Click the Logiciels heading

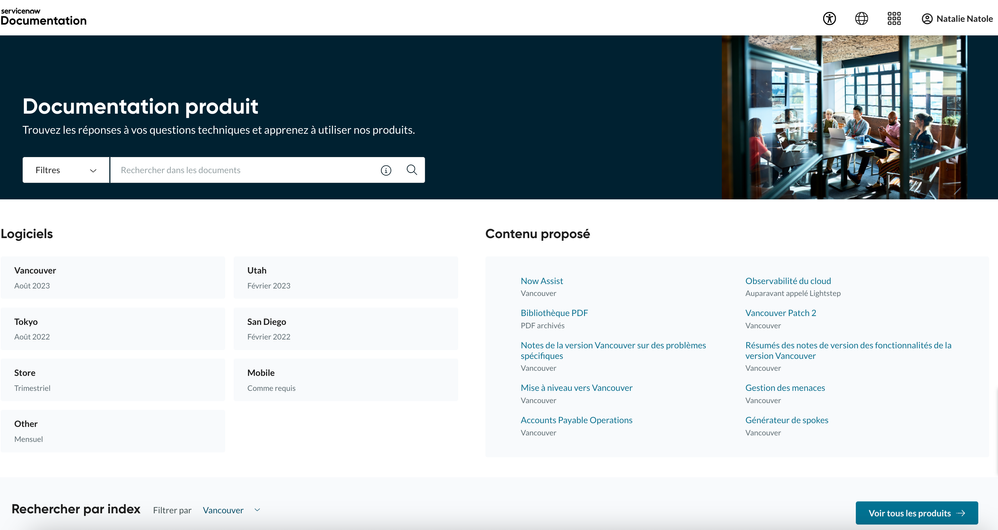click(x=27, y=234)
